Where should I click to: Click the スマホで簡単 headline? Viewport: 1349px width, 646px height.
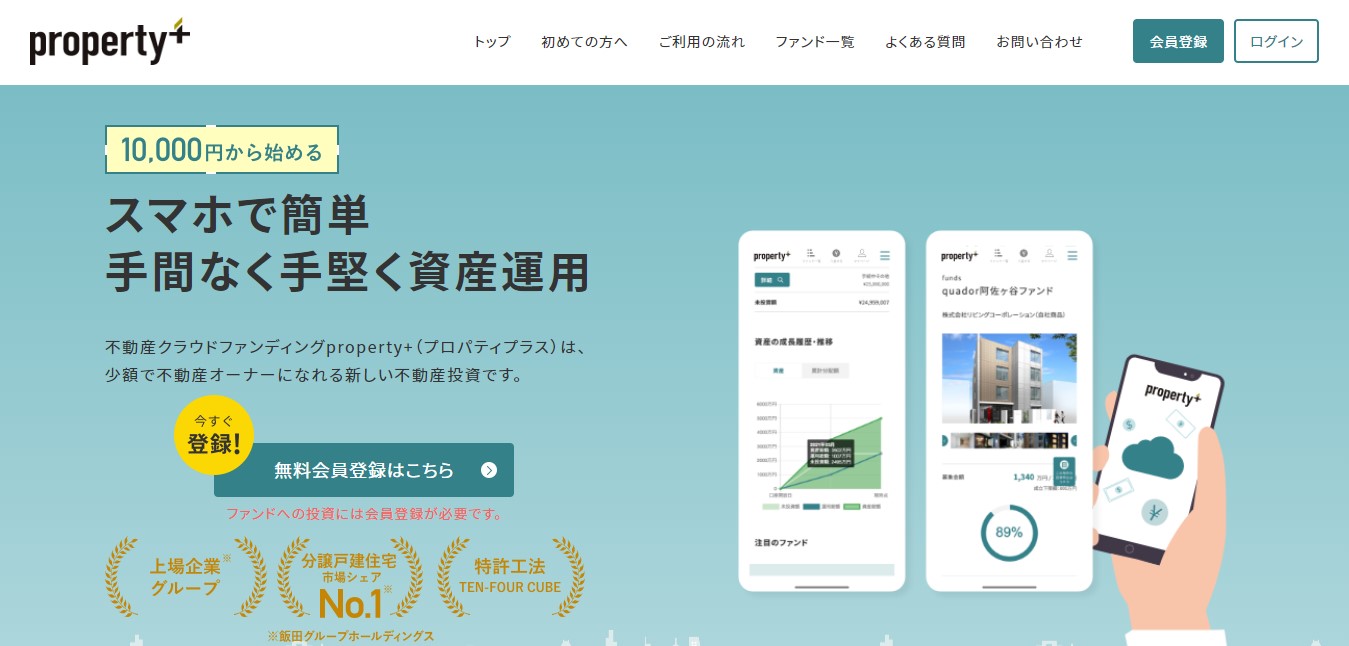point(238,213)
